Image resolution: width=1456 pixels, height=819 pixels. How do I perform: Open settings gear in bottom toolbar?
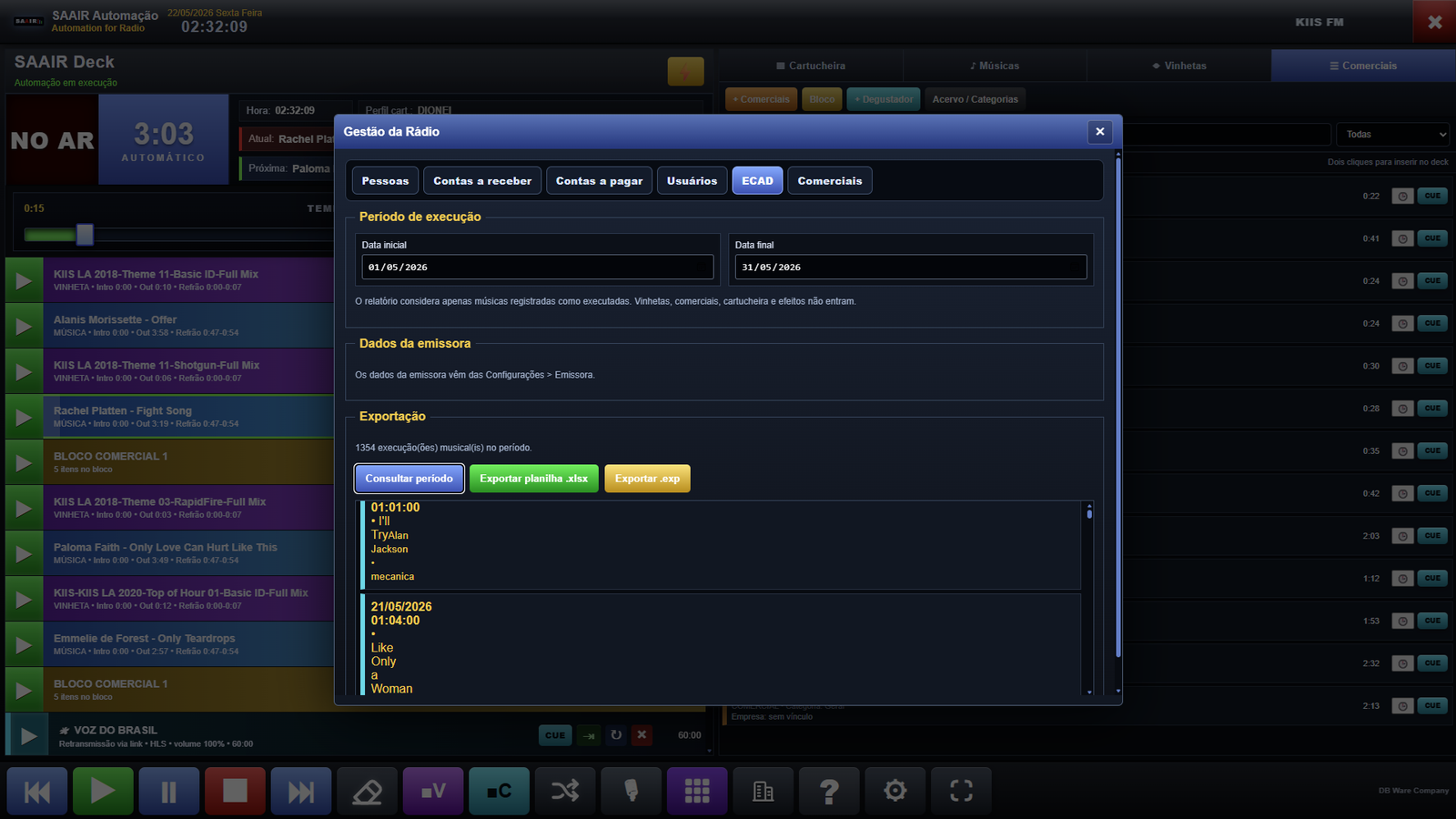click(895, 791)
